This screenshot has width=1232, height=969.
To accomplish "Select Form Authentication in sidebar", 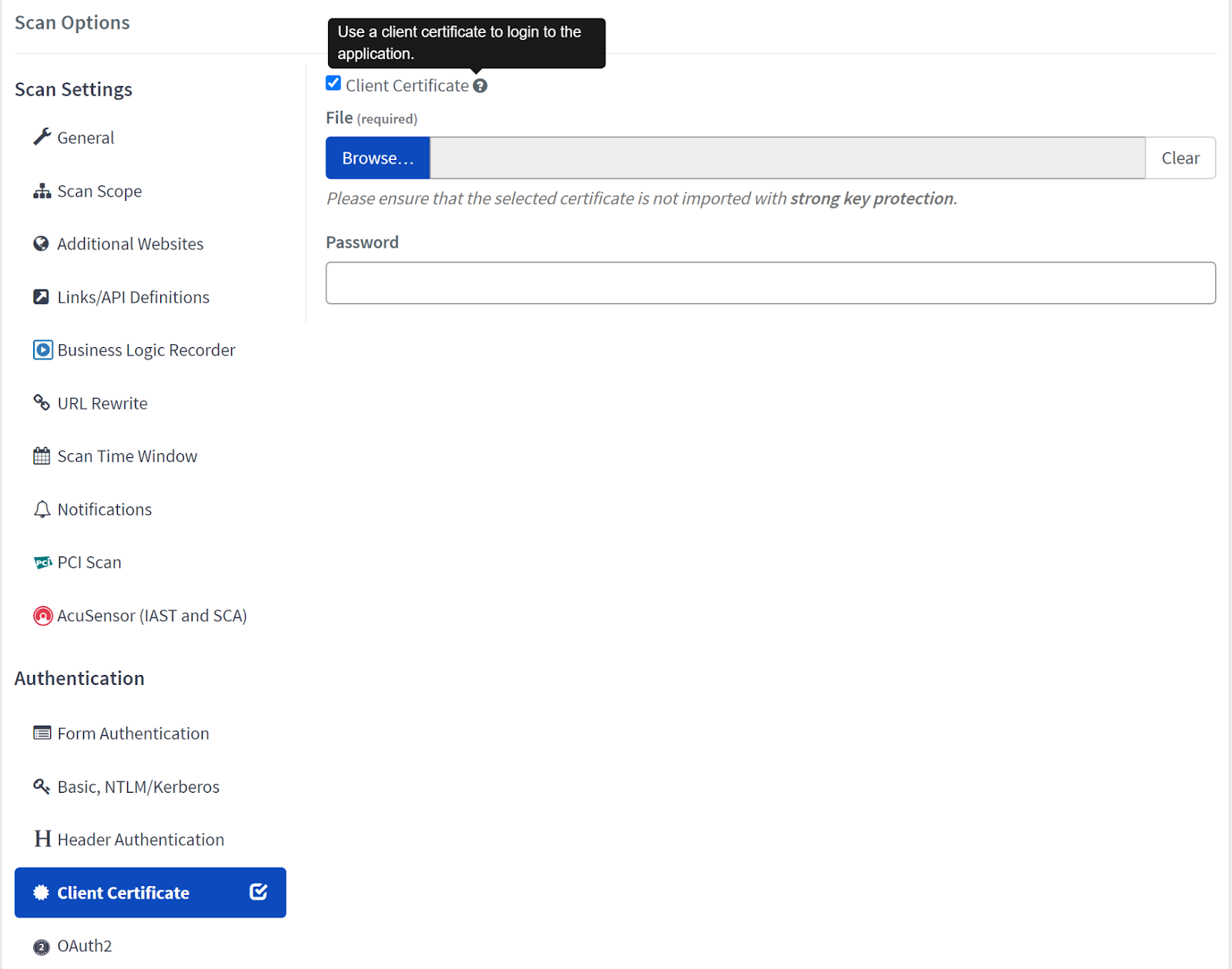I will point(133,733).
